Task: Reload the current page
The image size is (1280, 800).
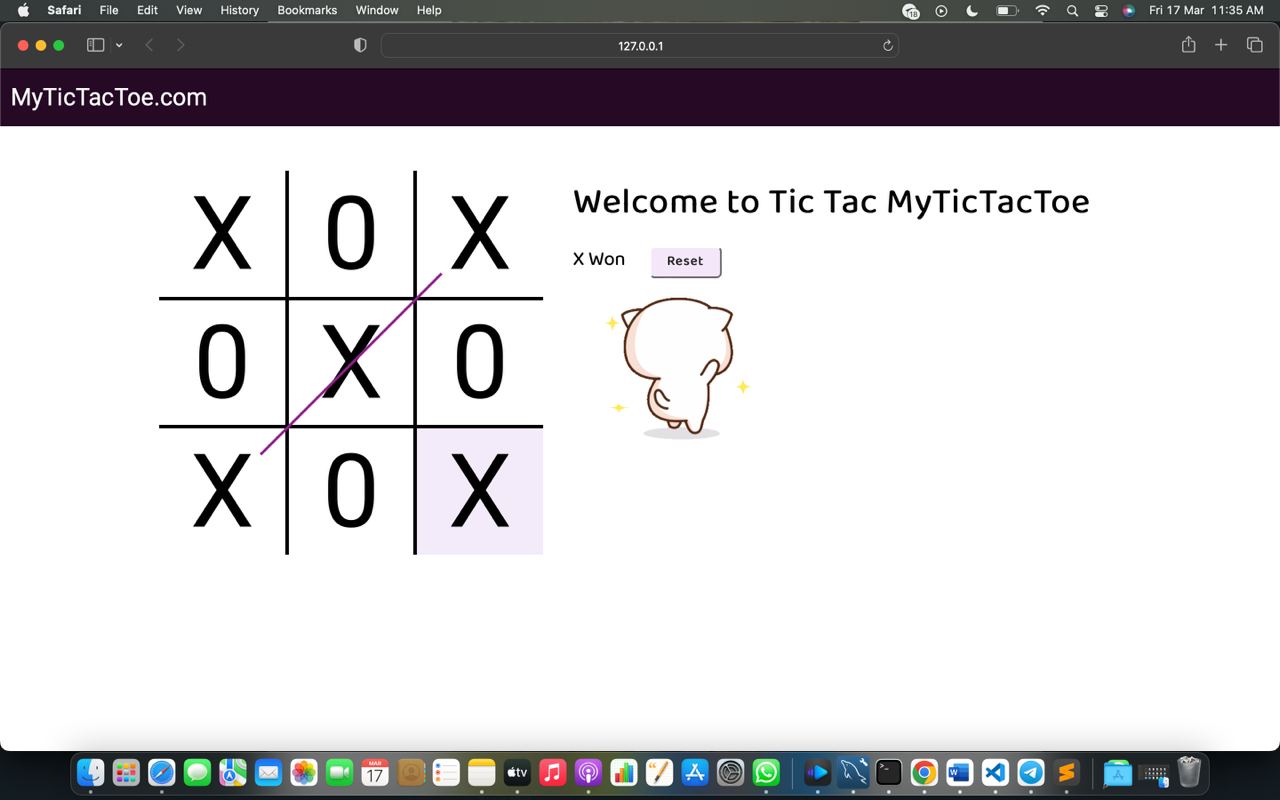Action: pyautogui.click(x=887, y=45)
